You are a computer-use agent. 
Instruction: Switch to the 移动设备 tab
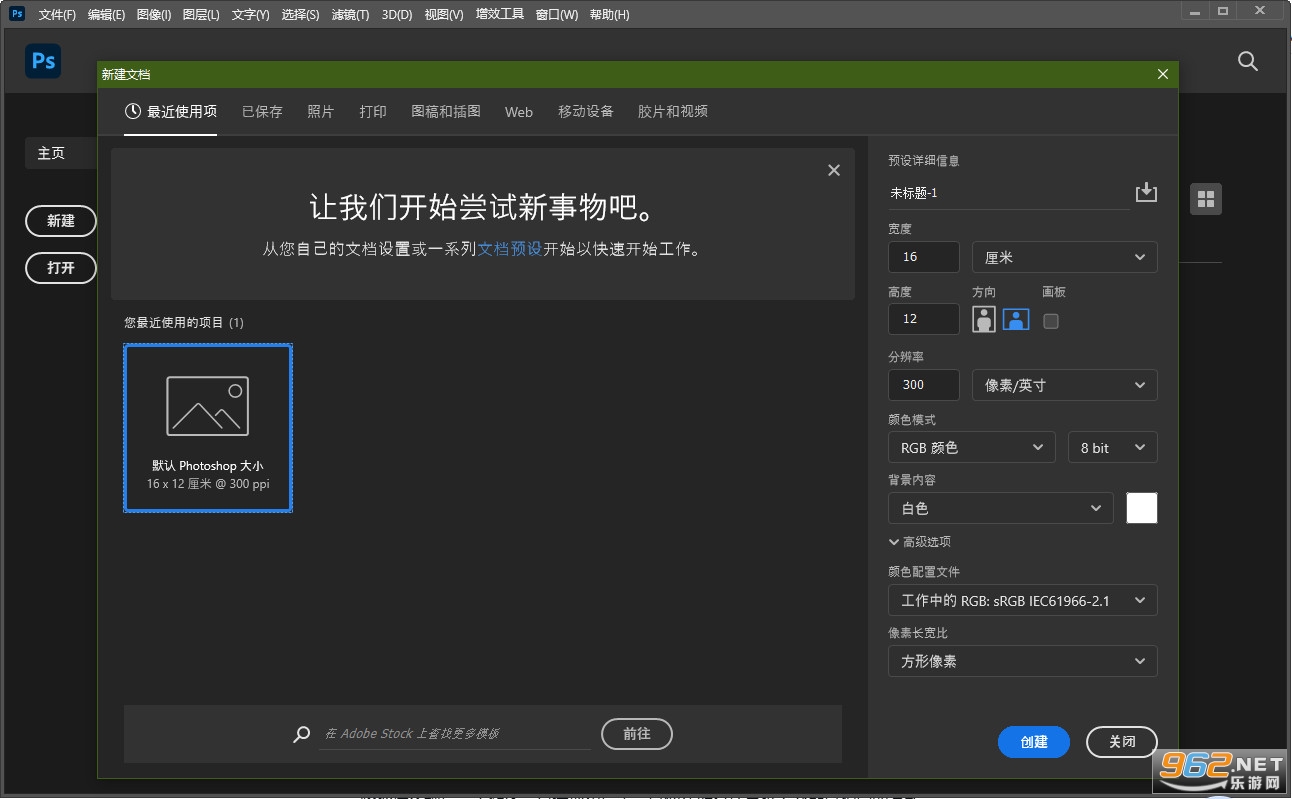[586, 111]
